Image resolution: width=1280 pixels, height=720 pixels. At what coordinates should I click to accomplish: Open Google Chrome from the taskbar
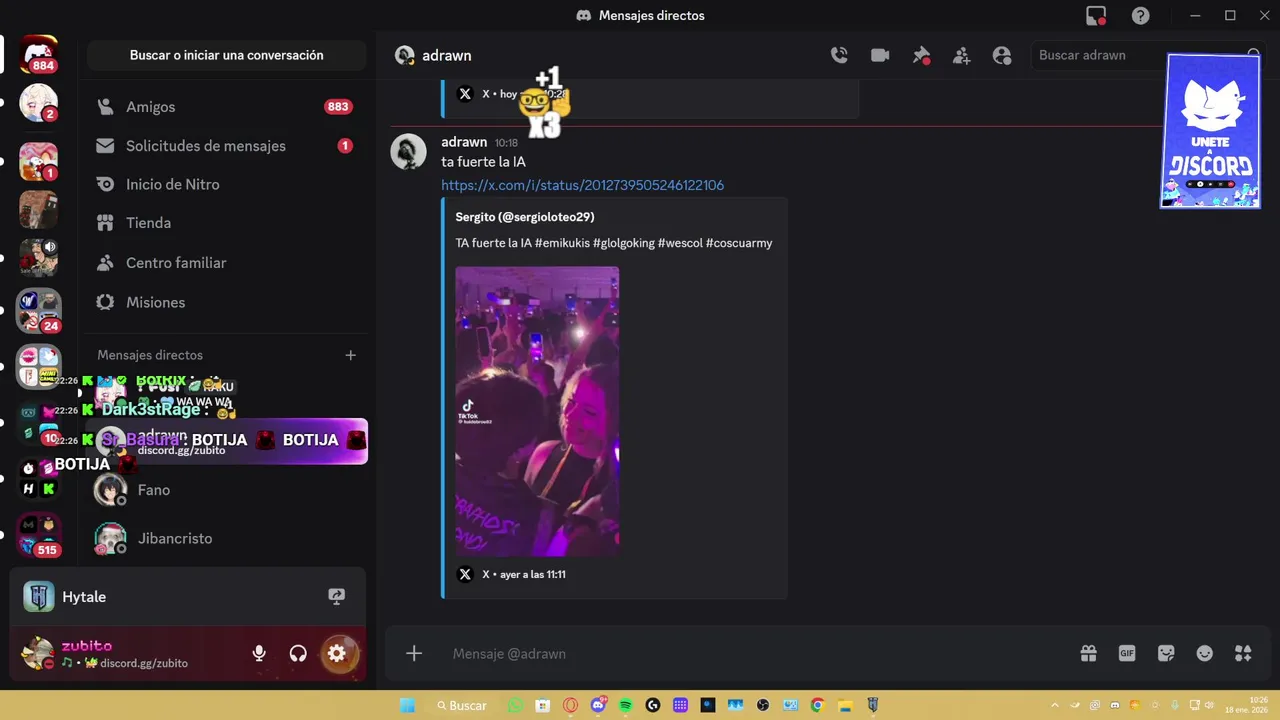click(817, 705)
